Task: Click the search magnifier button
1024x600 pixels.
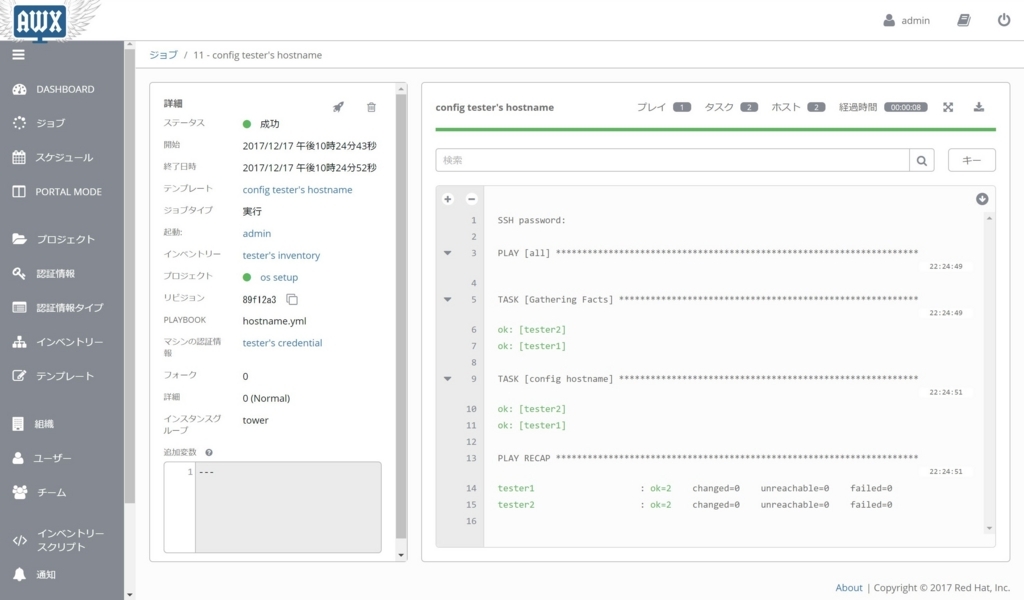Action: [x=921, y=161]
